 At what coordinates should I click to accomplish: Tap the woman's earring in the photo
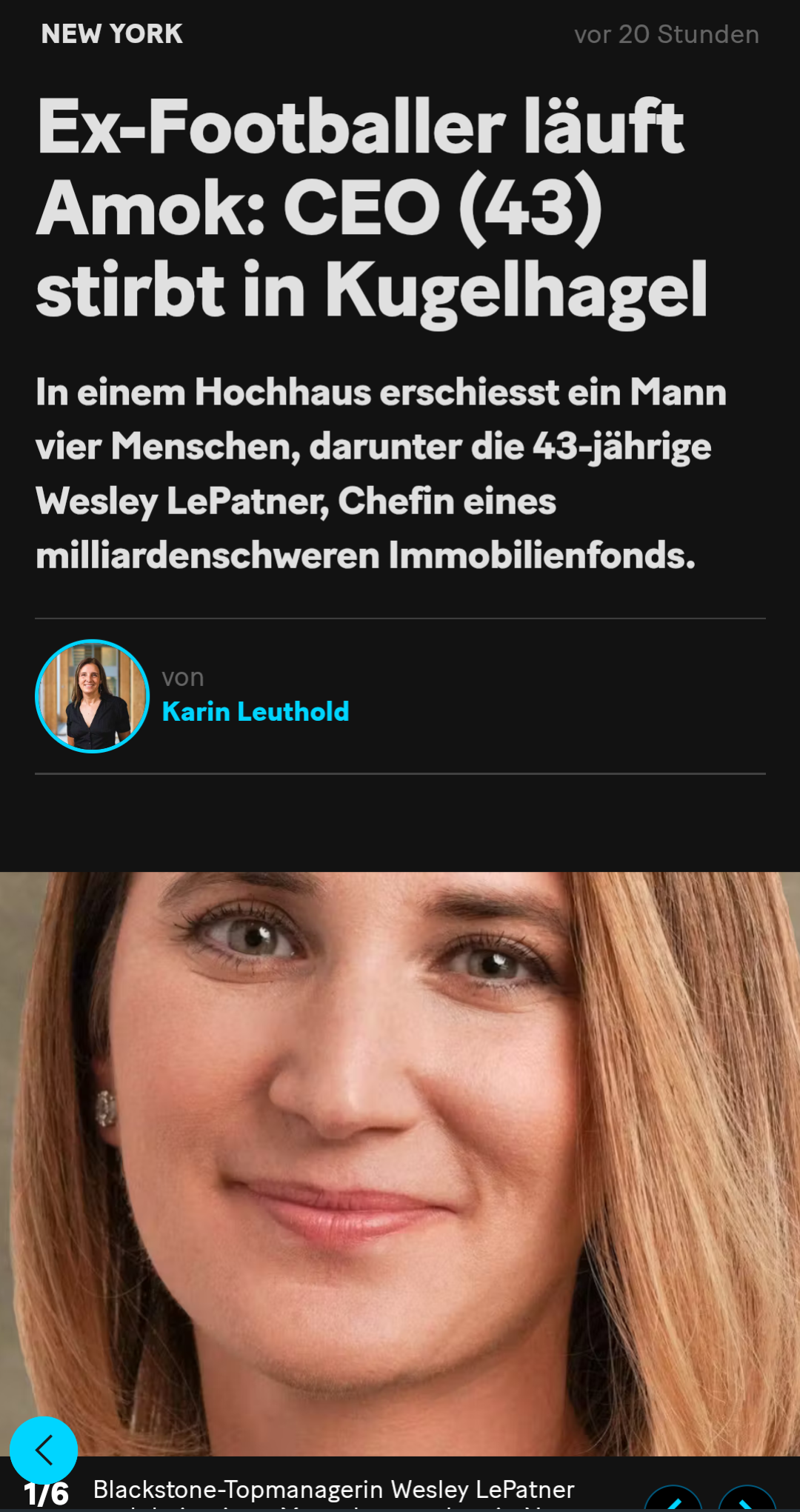[106, 1108]
